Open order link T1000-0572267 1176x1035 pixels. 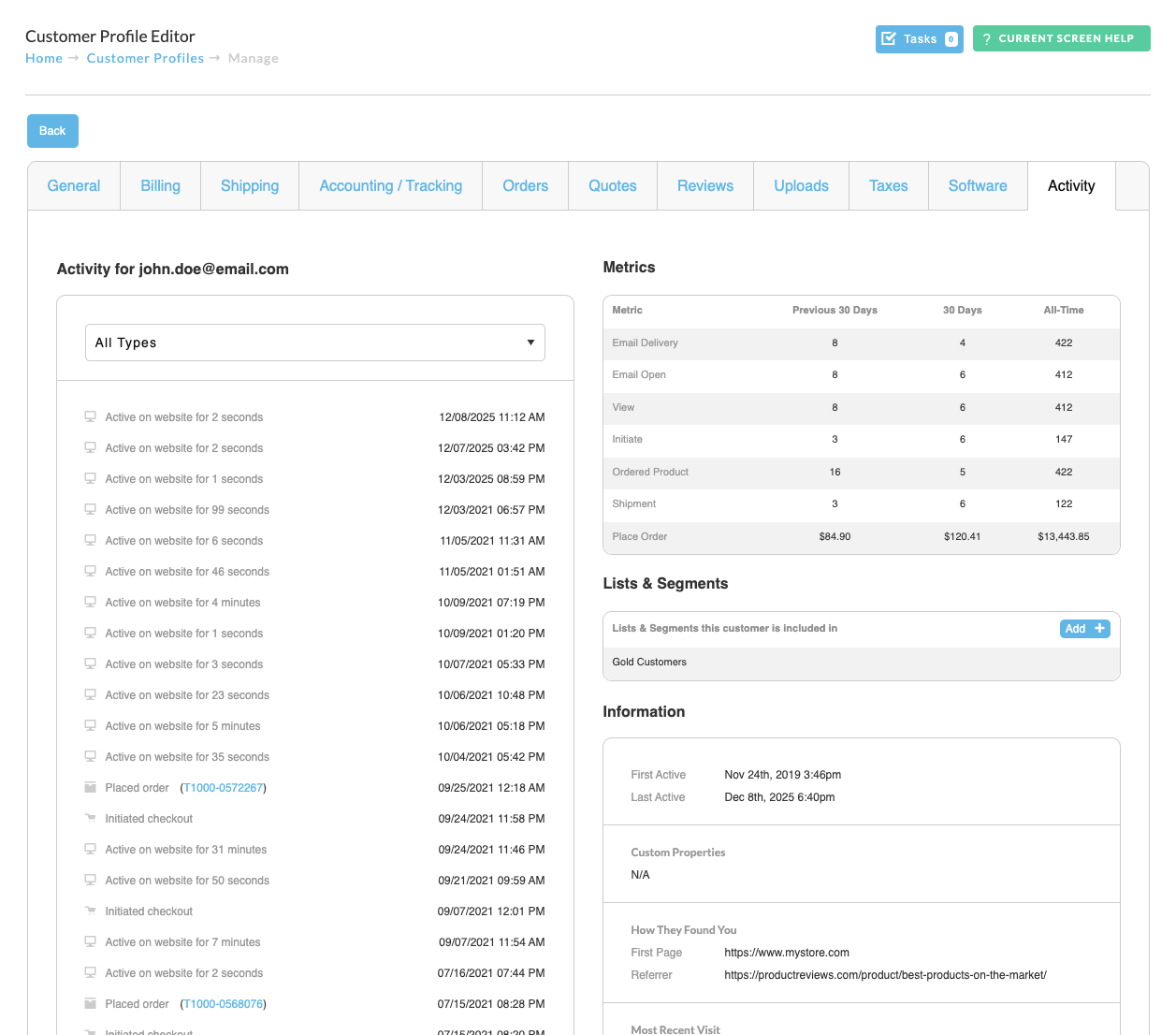pyautogui.click(x=224, y=788)
